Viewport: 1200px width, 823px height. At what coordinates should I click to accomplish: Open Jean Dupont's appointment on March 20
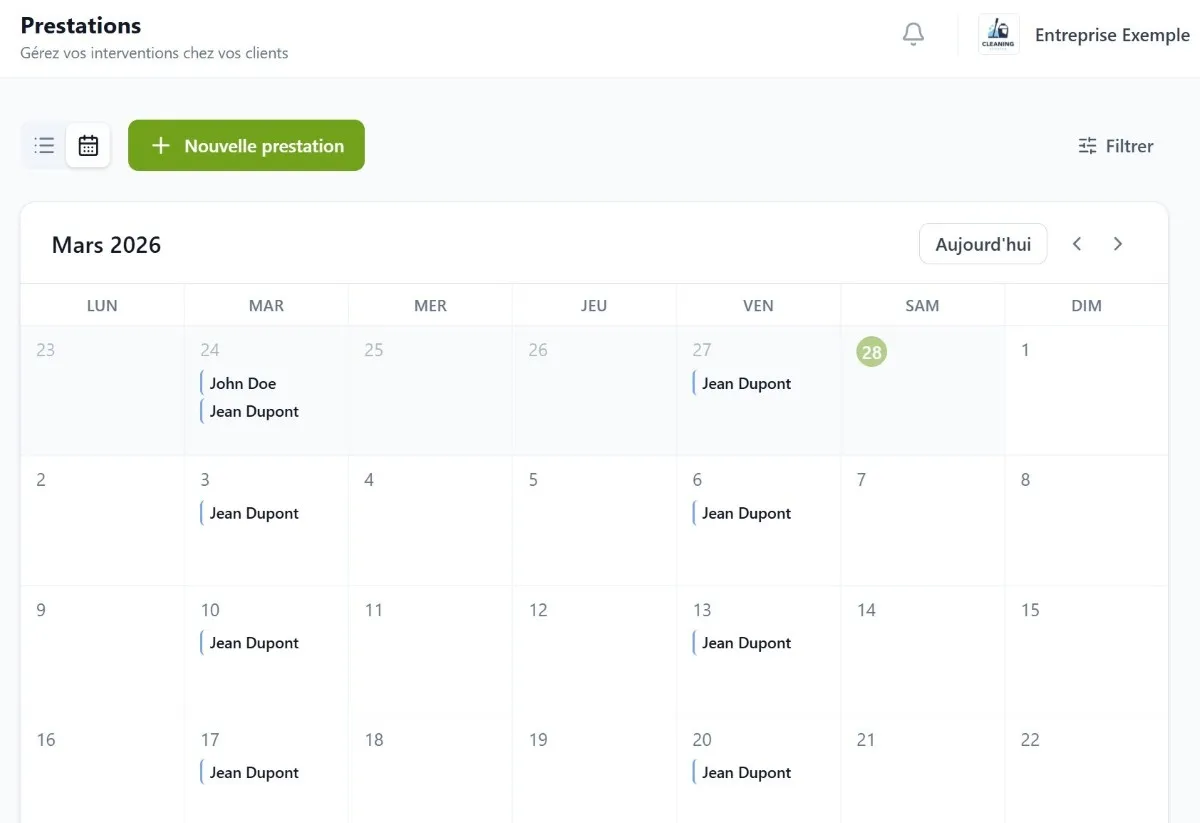746,772
